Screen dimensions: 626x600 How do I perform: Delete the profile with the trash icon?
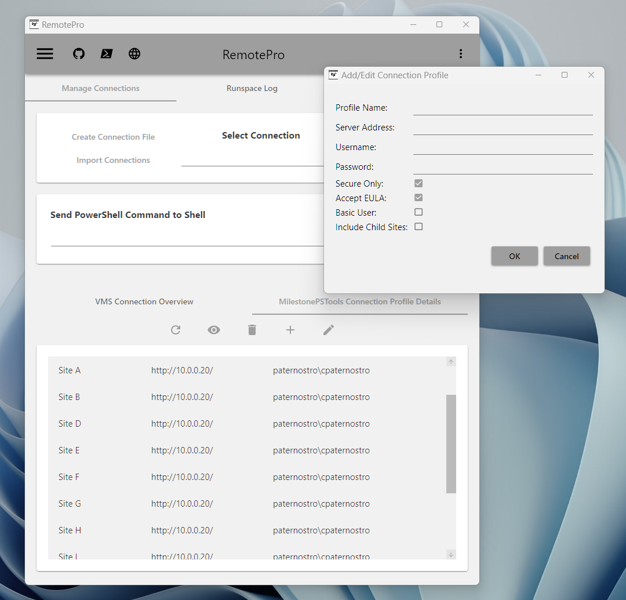click(x=252, y=330)
